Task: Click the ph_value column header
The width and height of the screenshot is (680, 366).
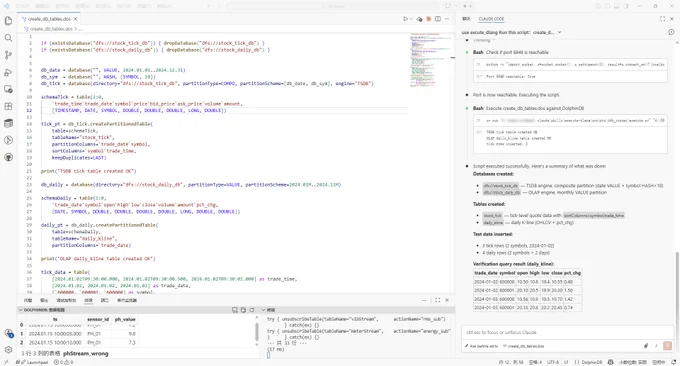Action: coord(125,319)
